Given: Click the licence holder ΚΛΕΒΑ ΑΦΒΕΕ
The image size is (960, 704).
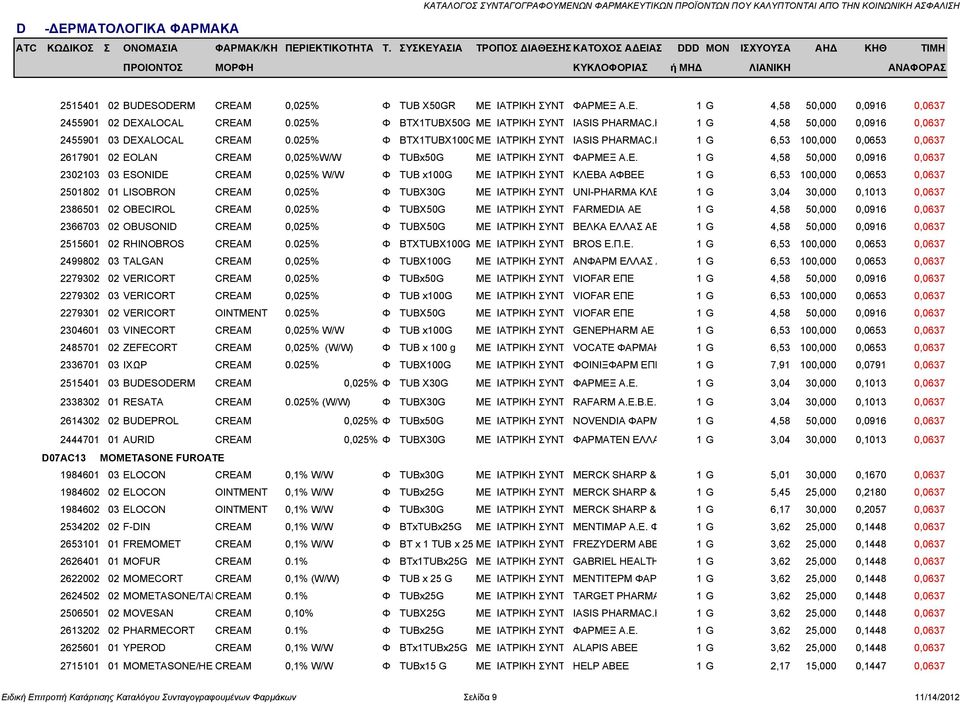Looking at the screenshot, I should coord(609,174).
